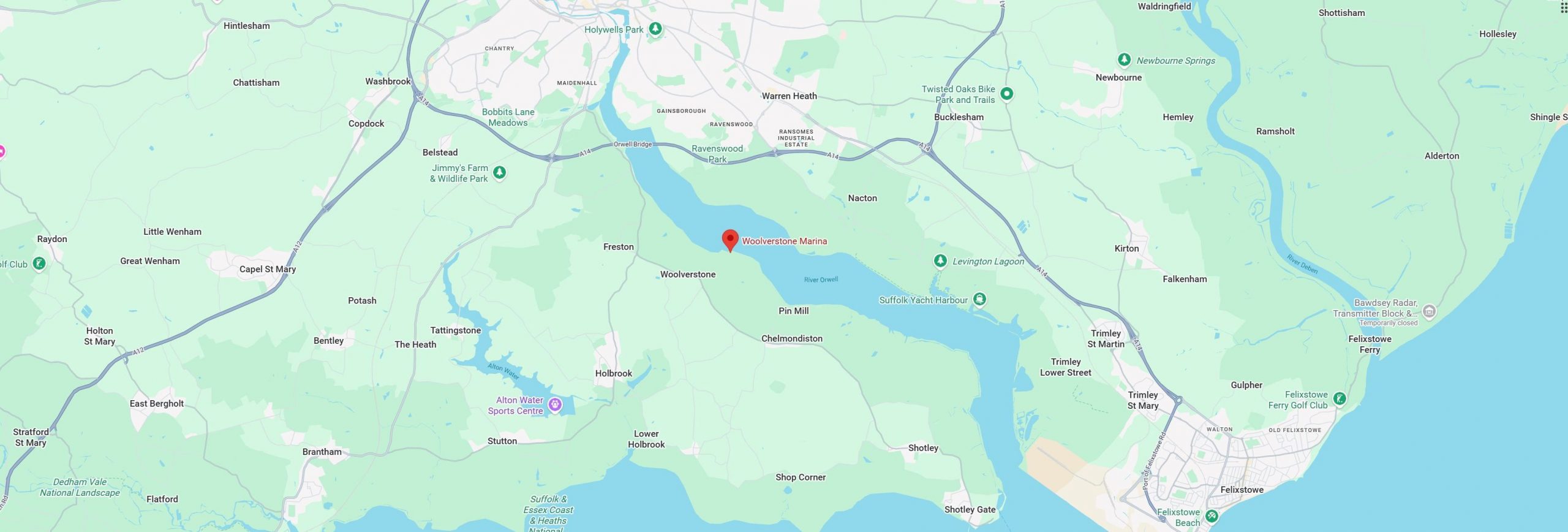Viewport: 1568px width, 532px height.
Task: Select the Holywells Park tree icon
Action: 655,29
